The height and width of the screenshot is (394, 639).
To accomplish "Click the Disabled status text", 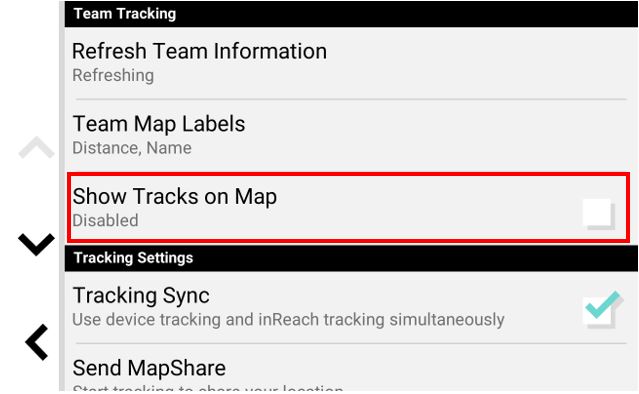I will coord(106,220).
